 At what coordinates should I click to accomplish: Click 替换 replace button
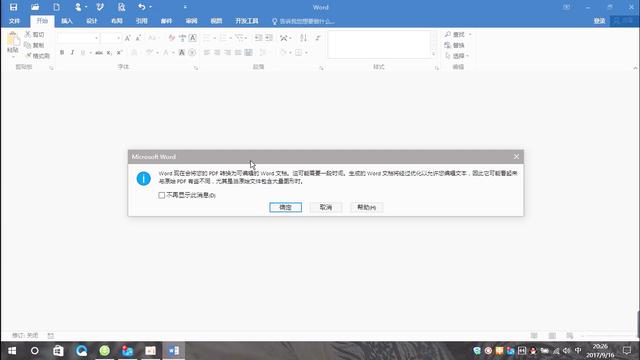click(454, 45)
